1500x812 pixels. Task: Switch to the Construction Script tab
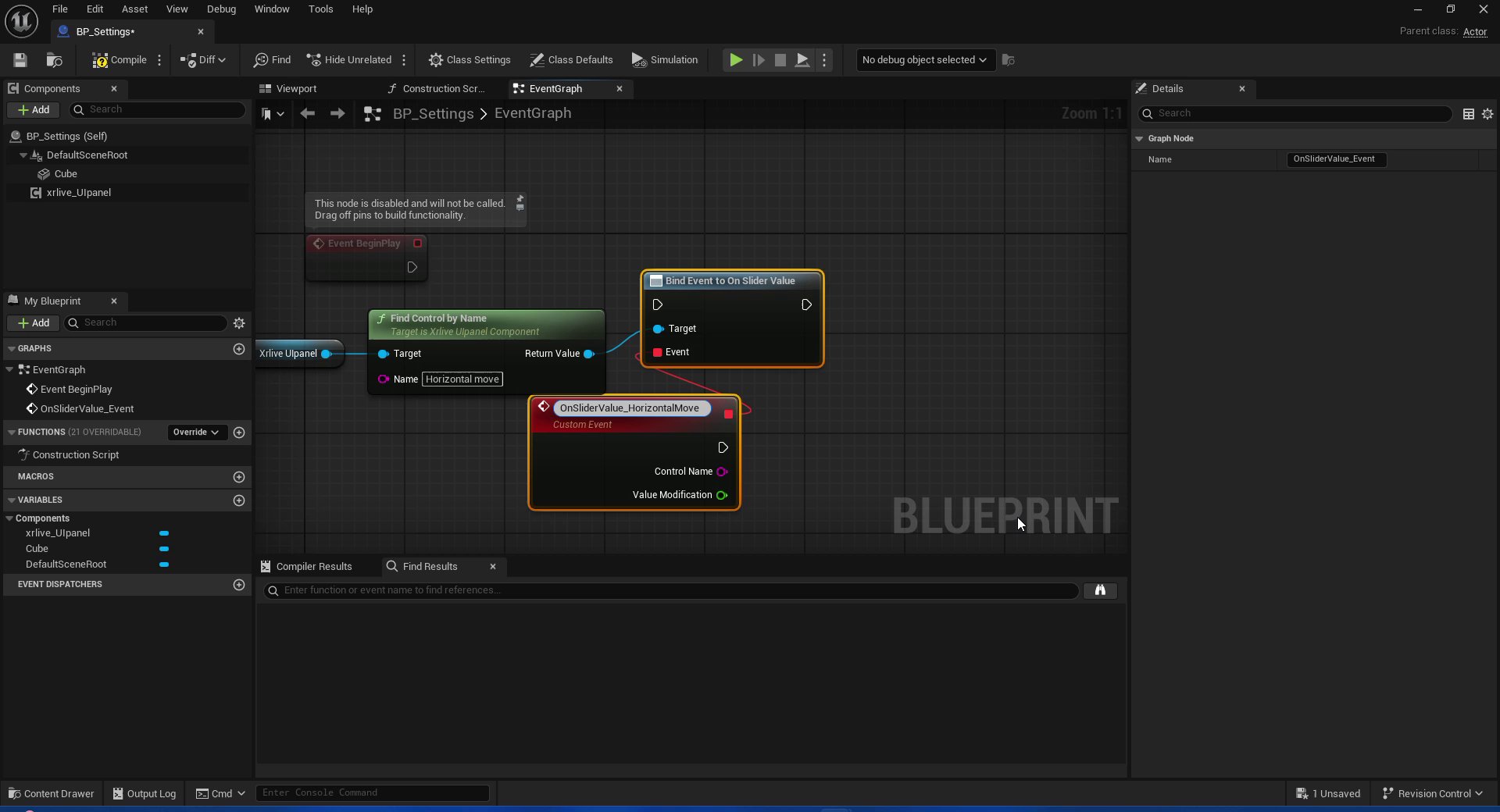pyautogui.click(x=437, y=89)
